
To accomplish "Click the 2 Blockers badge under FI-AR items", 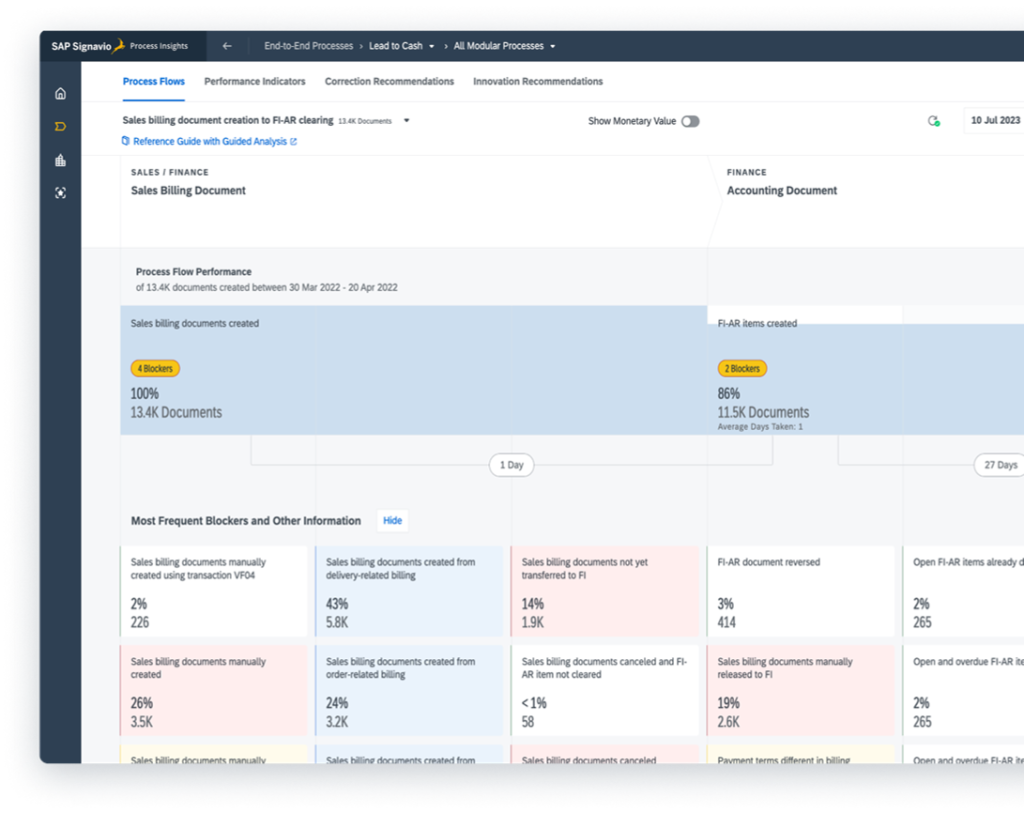I will (742, 368).
